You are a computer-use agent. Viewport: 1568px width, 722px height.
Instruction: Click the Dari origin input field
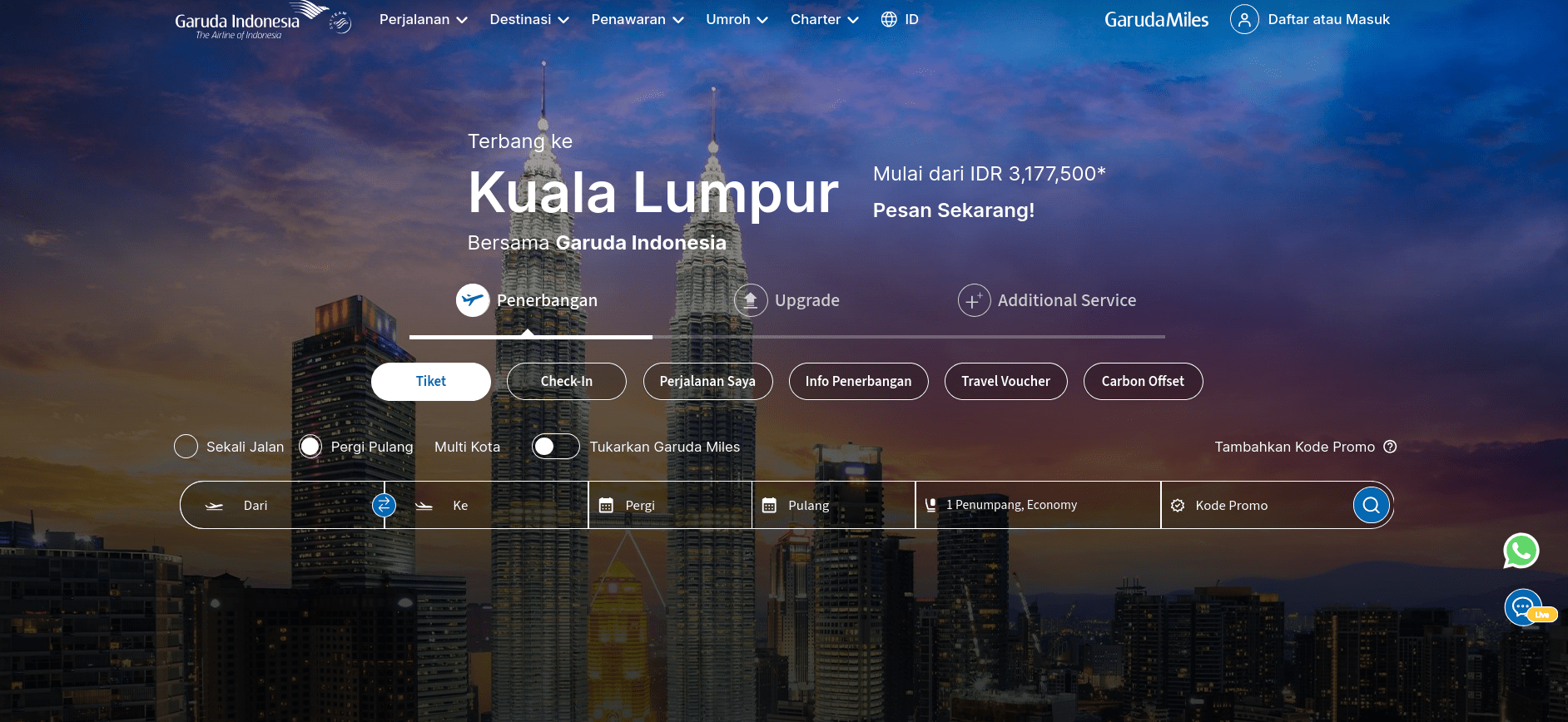(x=282, y=505)
